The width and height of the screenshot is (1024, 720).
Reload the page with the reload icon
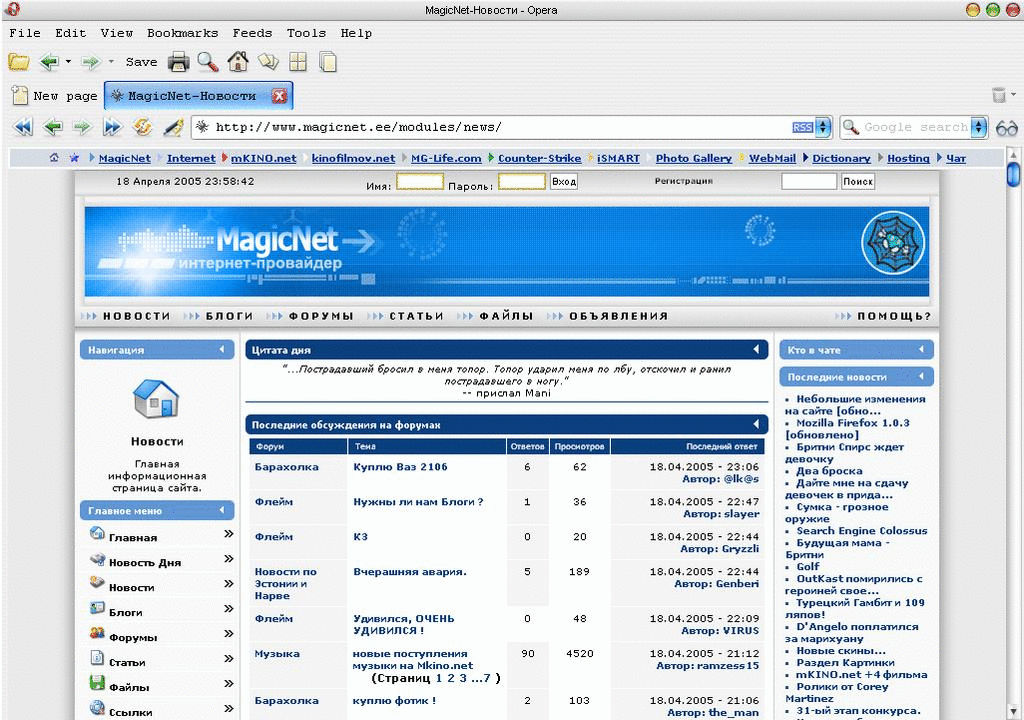[x=142, y=127]
